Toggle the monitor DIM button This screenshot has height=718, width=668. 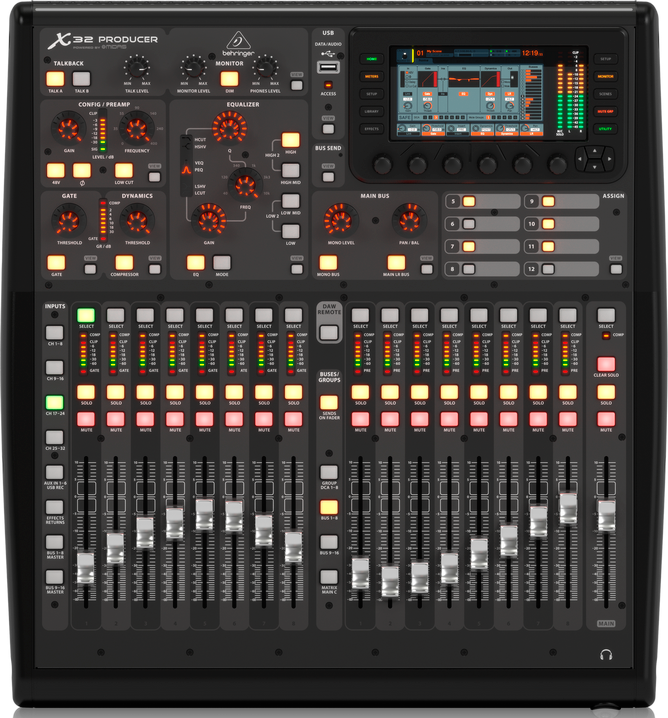(x=229, y=79)
